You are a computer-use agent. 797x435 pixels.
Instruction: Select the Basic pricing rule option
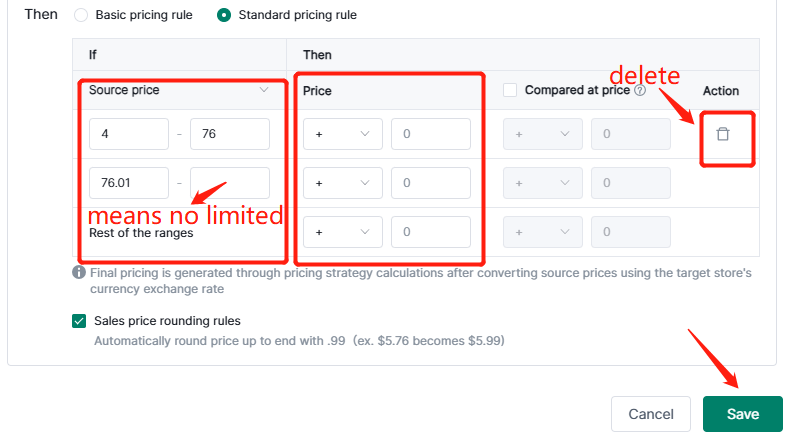pos(81,15)
